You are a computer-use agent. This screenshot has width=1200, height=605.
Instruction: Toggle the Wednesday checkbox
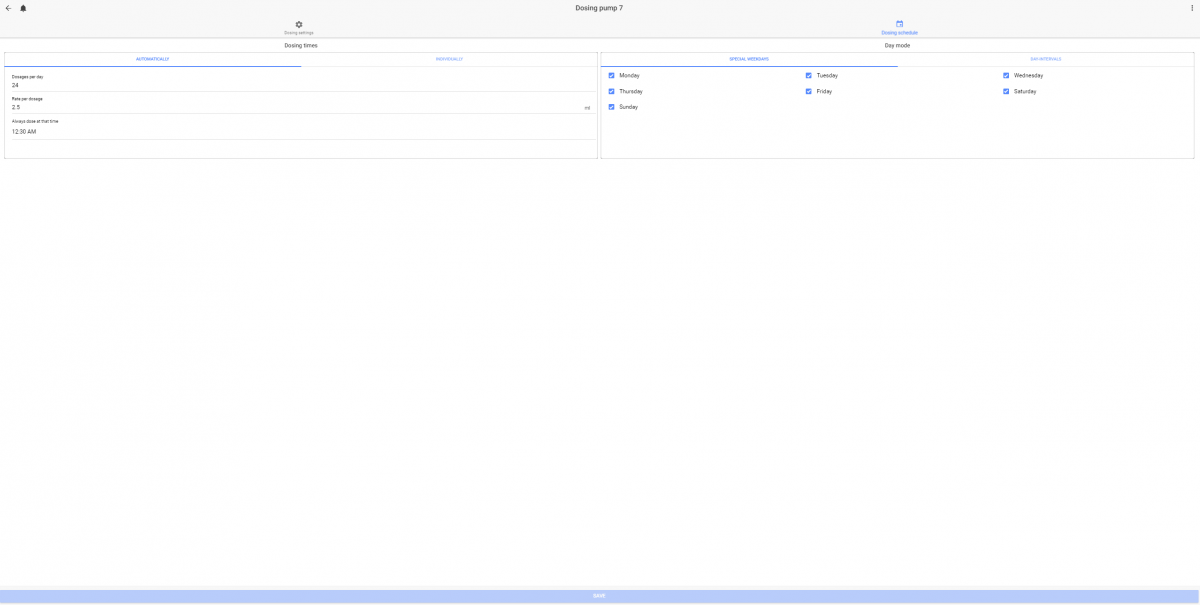(1006, 75)
